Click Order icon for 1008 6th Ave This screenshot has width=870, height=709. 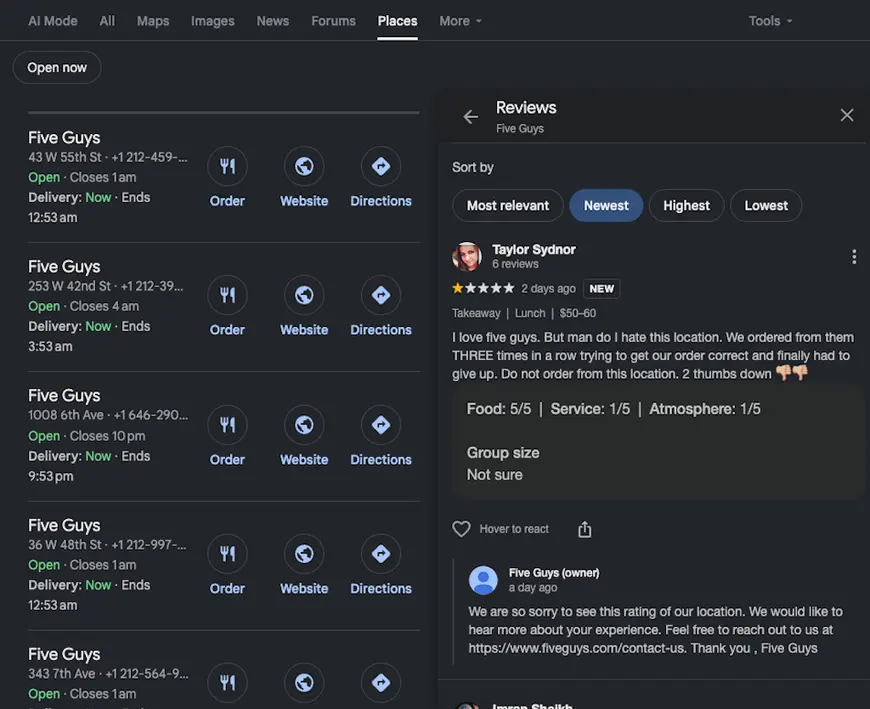[227, 424]
